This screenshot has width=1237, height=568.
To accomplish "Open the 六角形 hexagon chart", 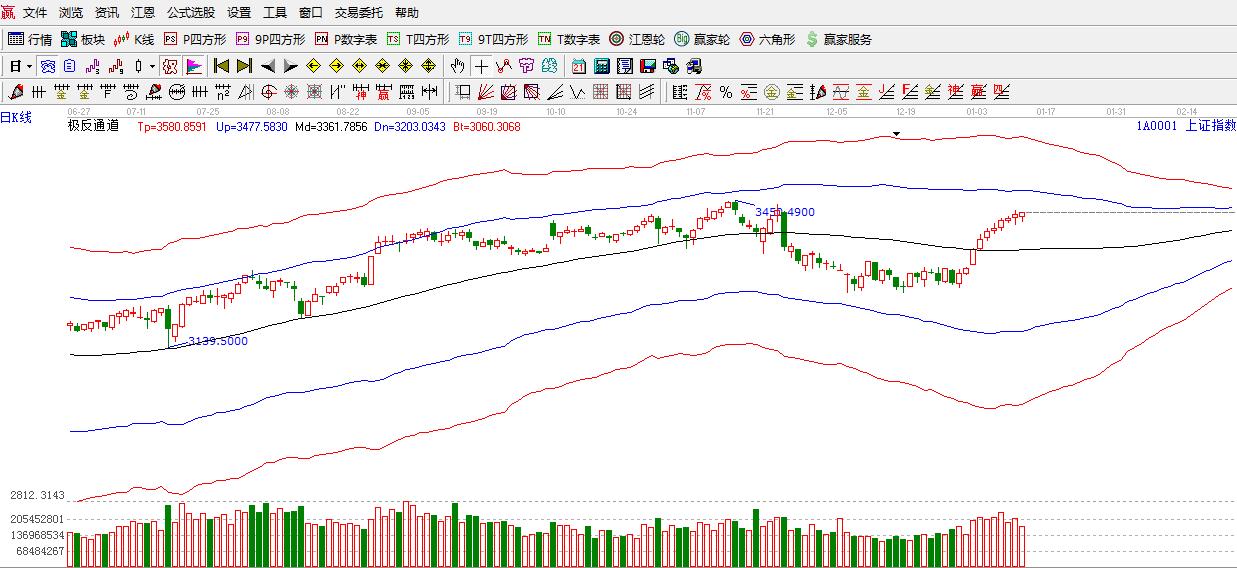I will (x=767, y=40).
